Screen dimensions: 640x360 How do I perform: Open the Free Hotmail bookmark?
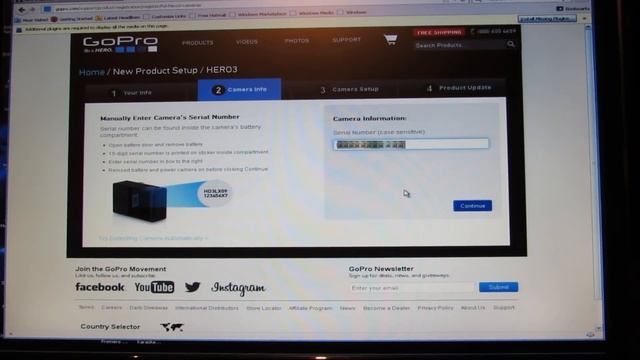208,16
